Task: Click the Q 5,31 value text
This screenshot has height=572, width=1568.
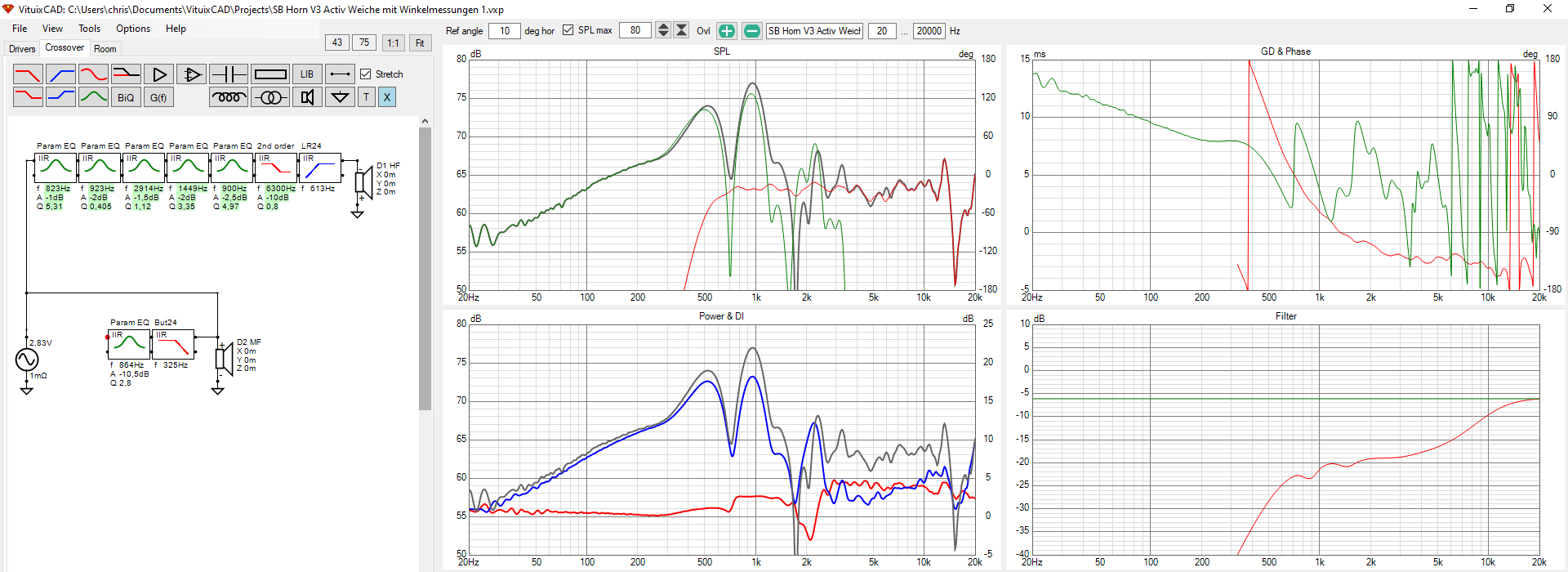Action: click(50, 207)
